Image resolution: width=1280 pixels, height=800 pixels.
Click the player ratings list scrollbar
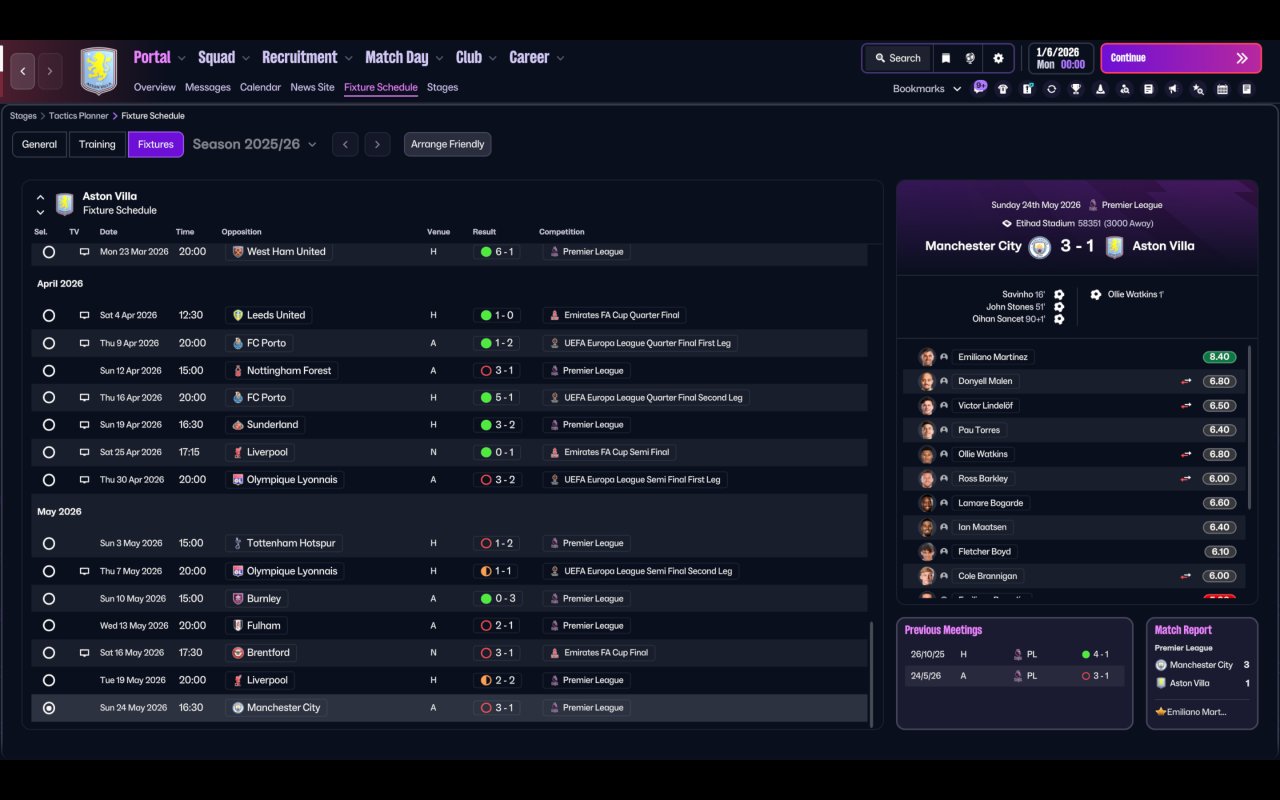tap(1251, 428)
